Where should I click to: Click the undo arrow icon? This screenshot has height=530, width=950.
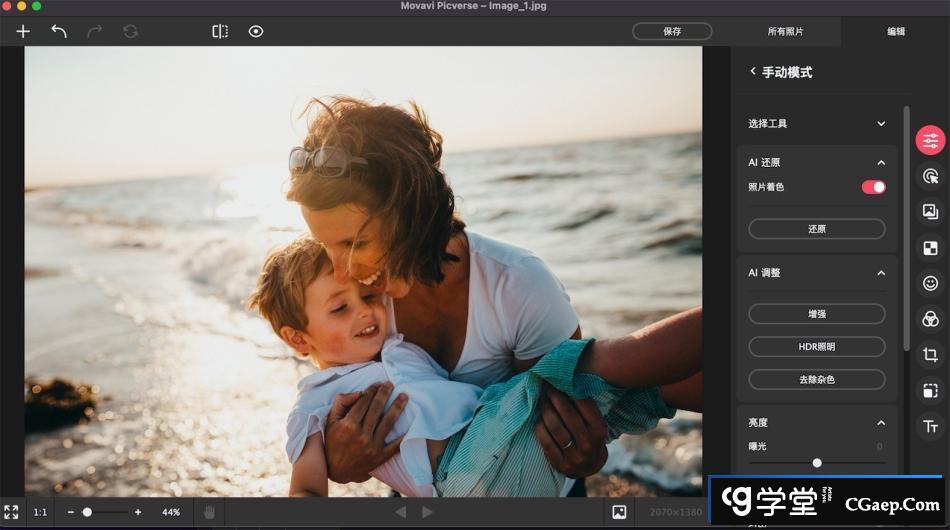pos(59,31)
